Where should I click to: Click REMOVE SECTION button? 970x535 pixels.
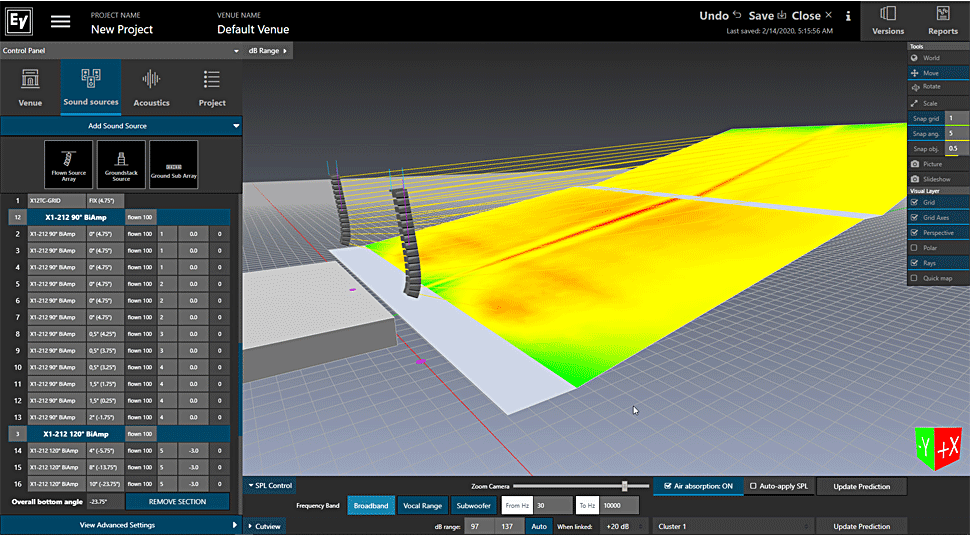(x=178, y=502)
